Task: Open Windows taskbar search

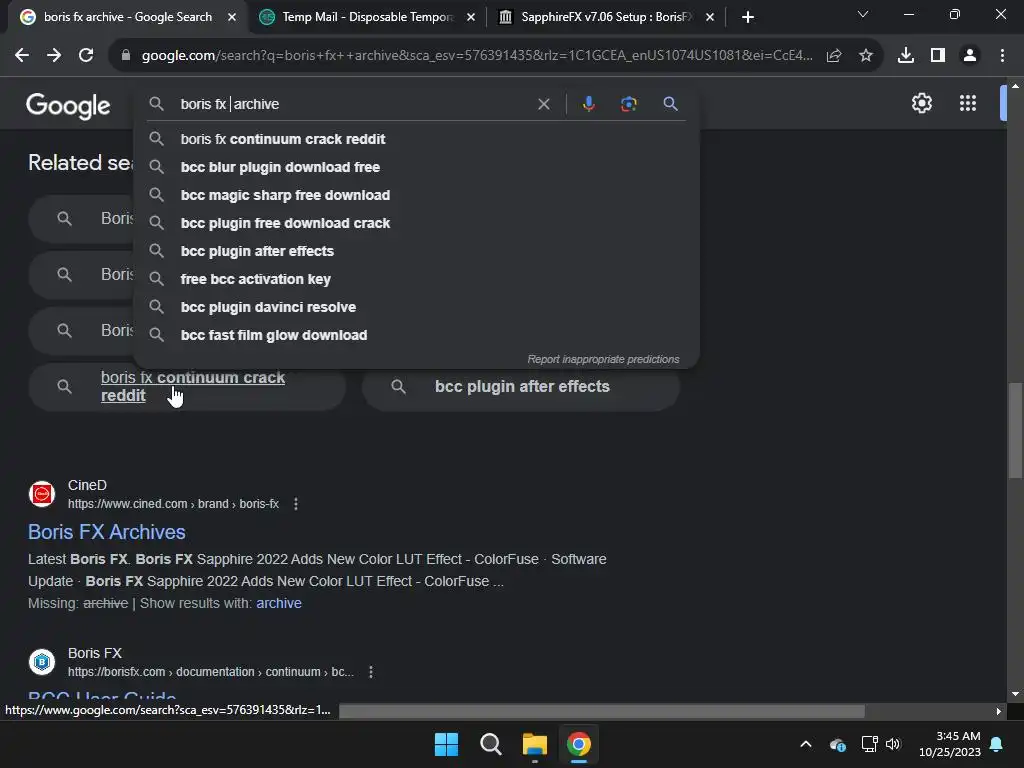Action: tap(490, 744)
